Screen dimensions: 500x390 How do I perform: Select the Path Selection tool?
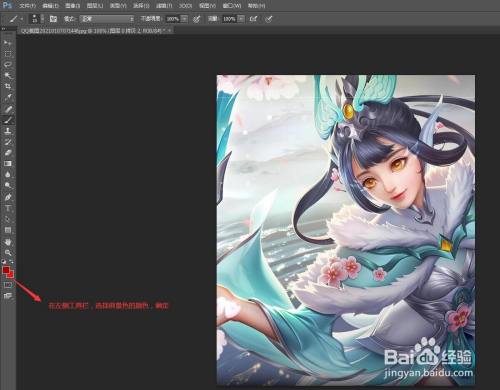(x=8, y=219)
